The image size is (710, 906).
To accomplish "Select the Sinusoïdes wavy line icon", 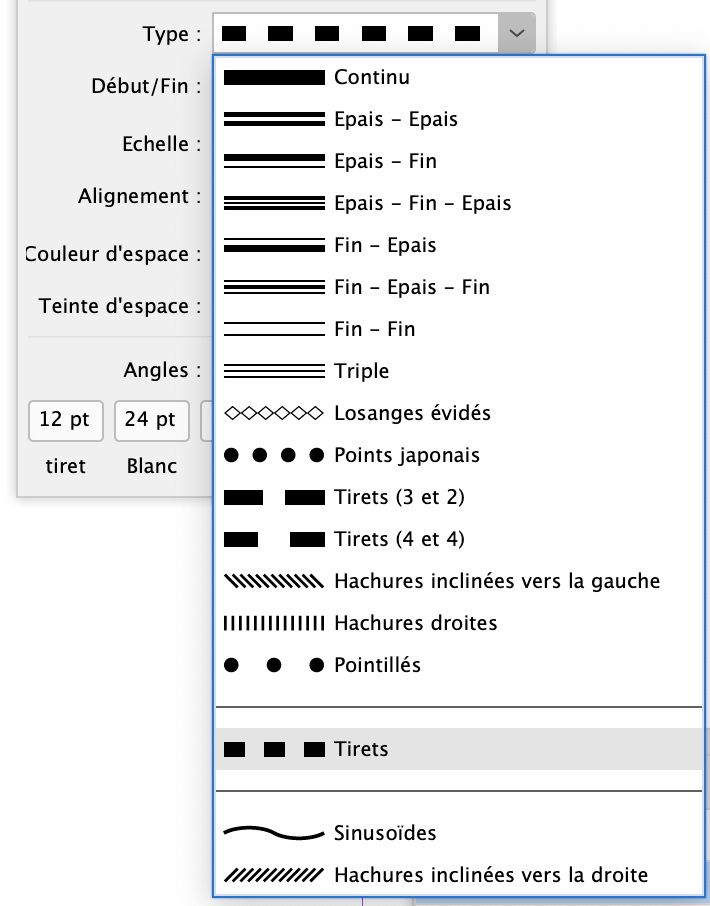I will (274, 832).
